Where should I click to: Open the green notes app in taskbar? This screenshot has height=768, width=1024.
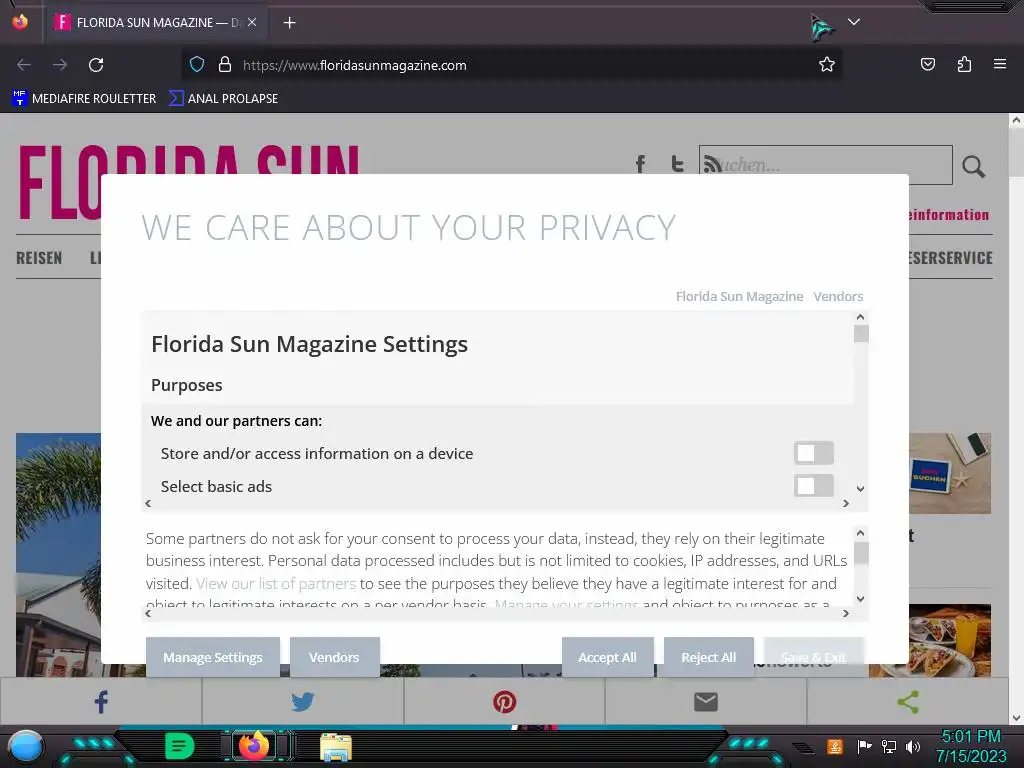pos(179,746)
